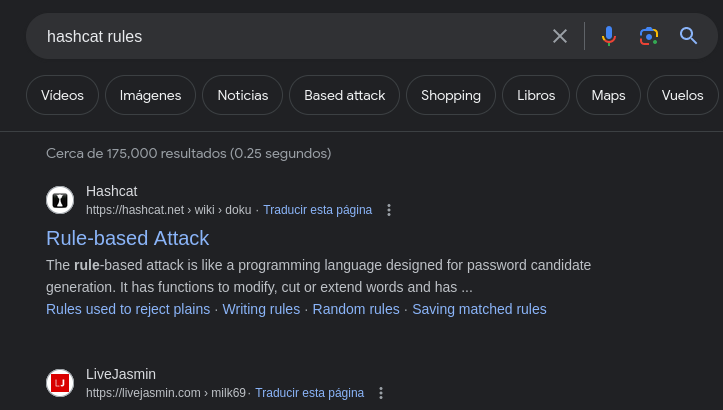
Task: Open the Saving matched rules sitelink
Action: click(x=479, y=309)
